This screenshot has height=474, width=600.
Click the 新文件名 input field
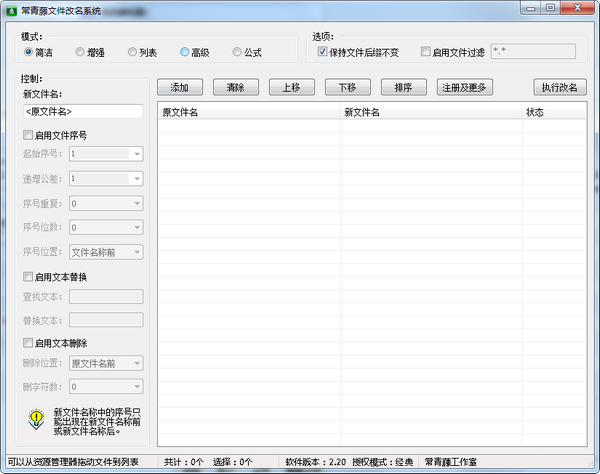[82, 112]
